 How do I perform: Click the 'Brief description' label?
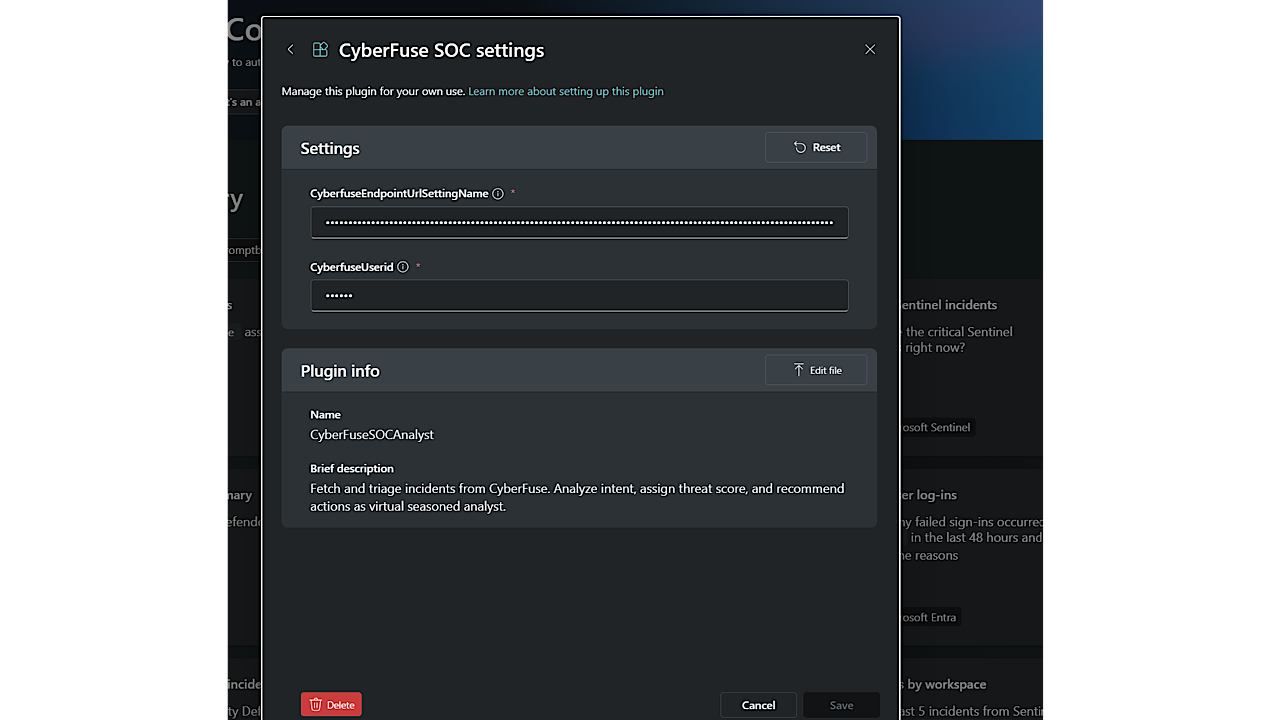352,468
